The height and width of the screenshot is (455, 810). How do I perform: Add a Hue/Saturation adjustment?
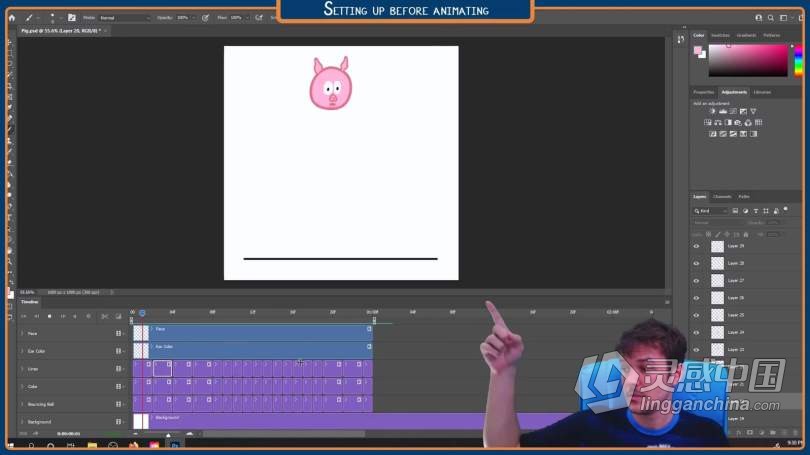[x=708, y=123]
